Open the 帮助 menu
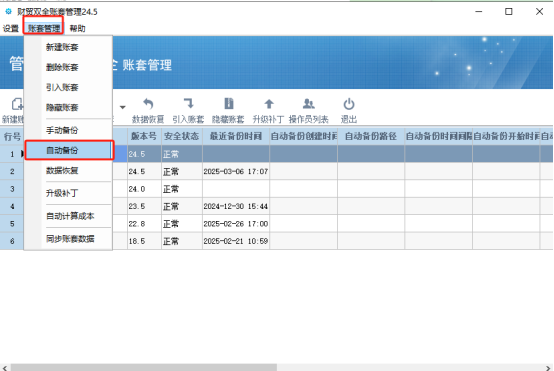 (77, 28)
